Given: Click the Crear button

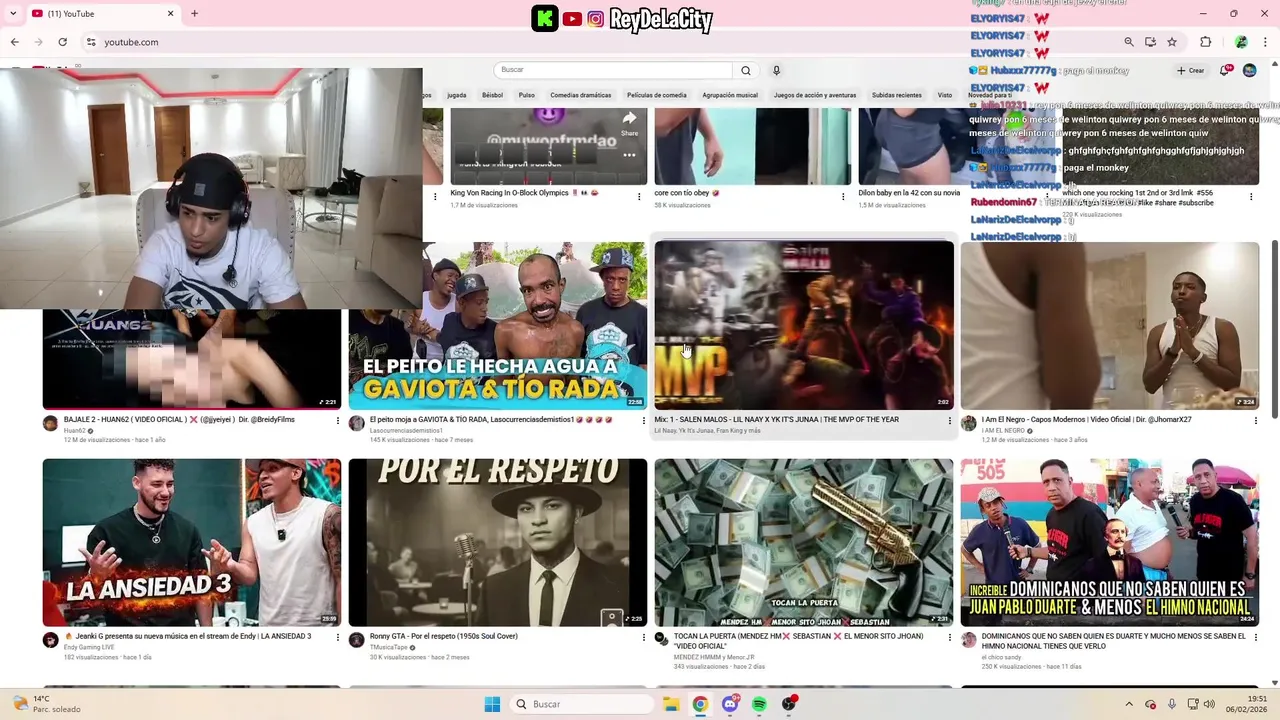Looking at the screenshot, I should pyautogui.click(x=1190, y=70).
